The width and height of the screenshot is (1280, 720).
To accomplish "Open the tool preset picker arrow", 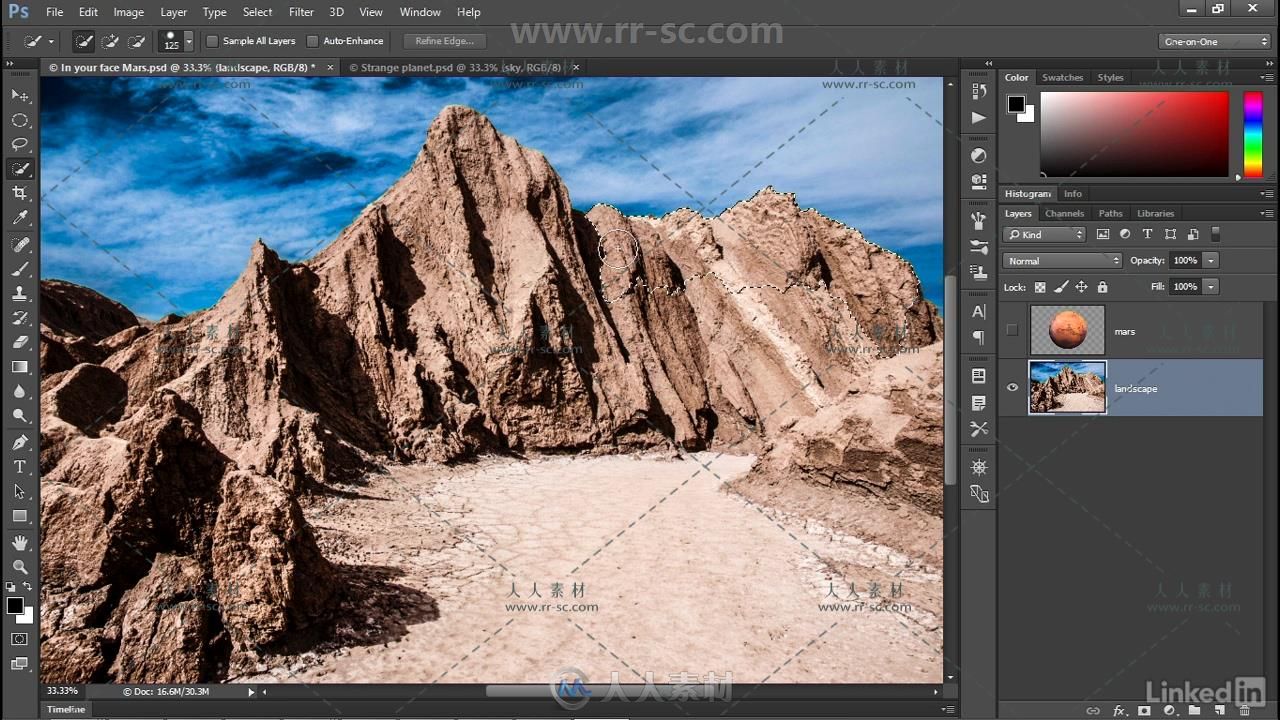I will (x=51, y=42).
